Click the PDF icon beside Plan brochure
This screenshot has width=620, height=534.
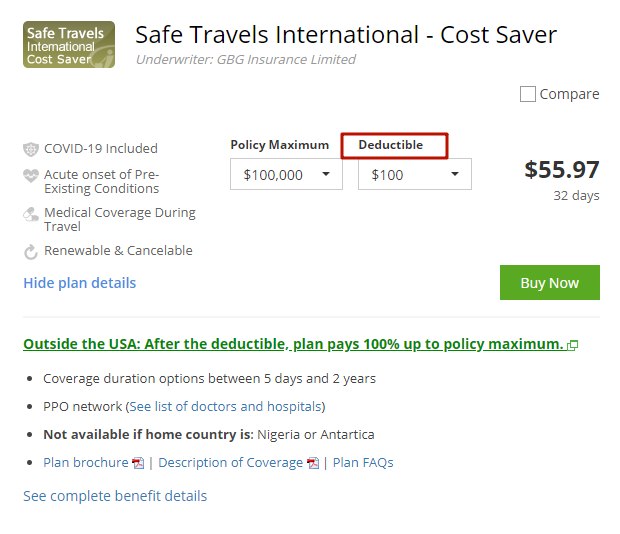[138, 463]
